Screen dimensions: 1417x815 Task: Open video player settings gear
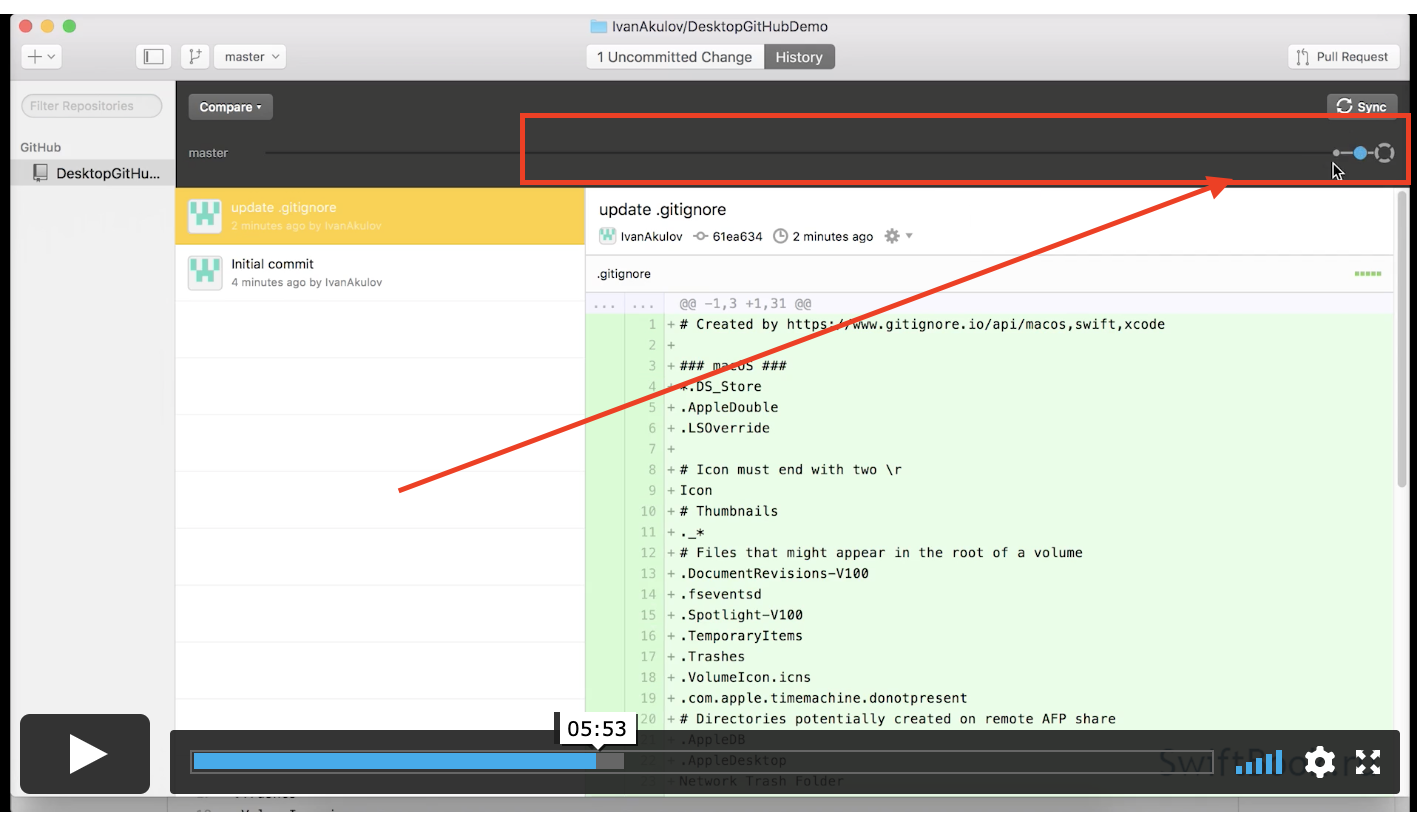pyautogui.click(x=1320, y=762)
